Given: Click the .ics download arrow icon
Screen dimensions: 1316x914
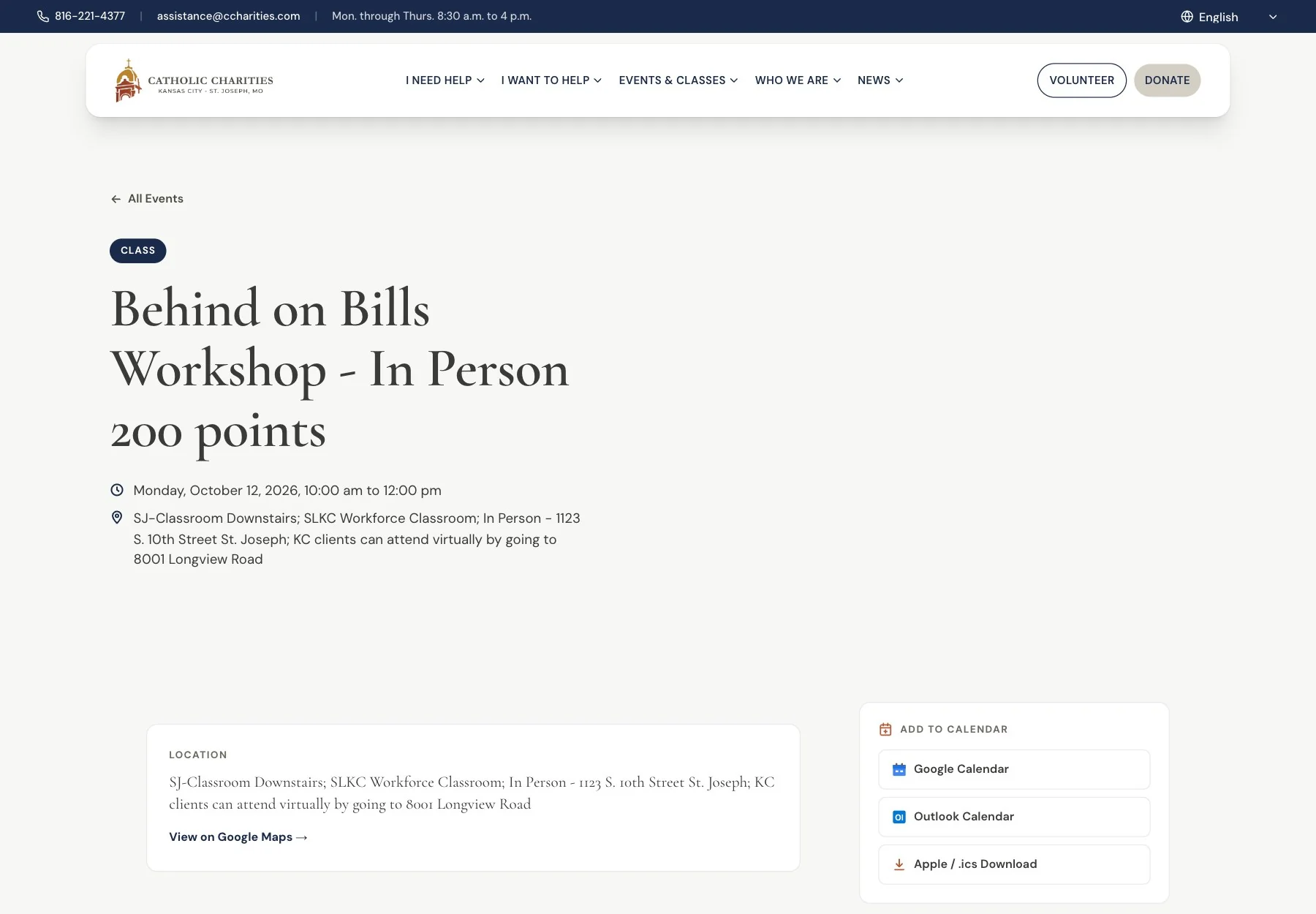Looking at the screenshot, I should [x=899, y=864].
